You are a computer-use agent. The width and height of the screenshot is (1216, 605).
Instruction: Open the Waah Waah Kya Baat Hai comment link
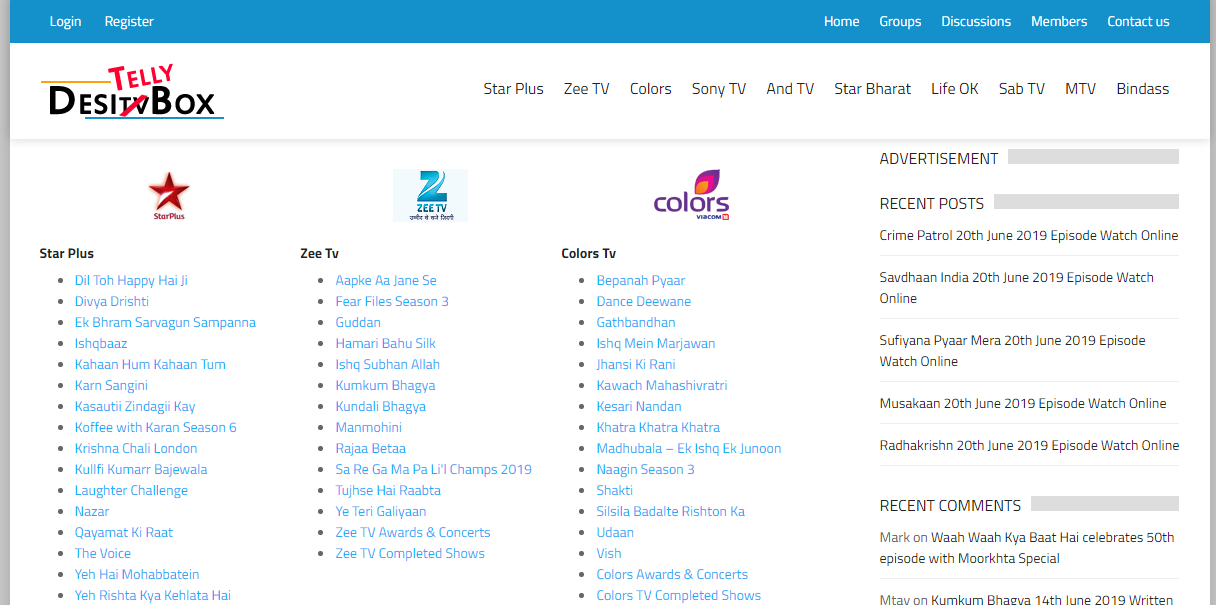[1050, 538]
